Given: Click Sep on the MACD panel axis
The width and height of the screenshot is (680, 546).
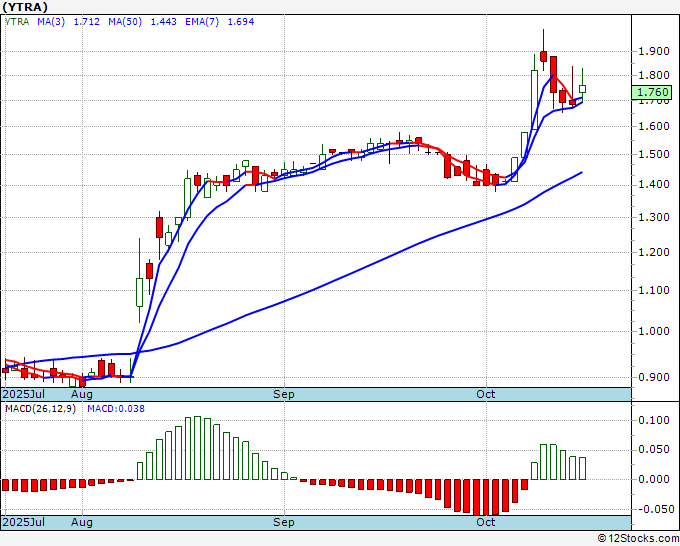Looking at the screenshot, I should click(284, 522).
